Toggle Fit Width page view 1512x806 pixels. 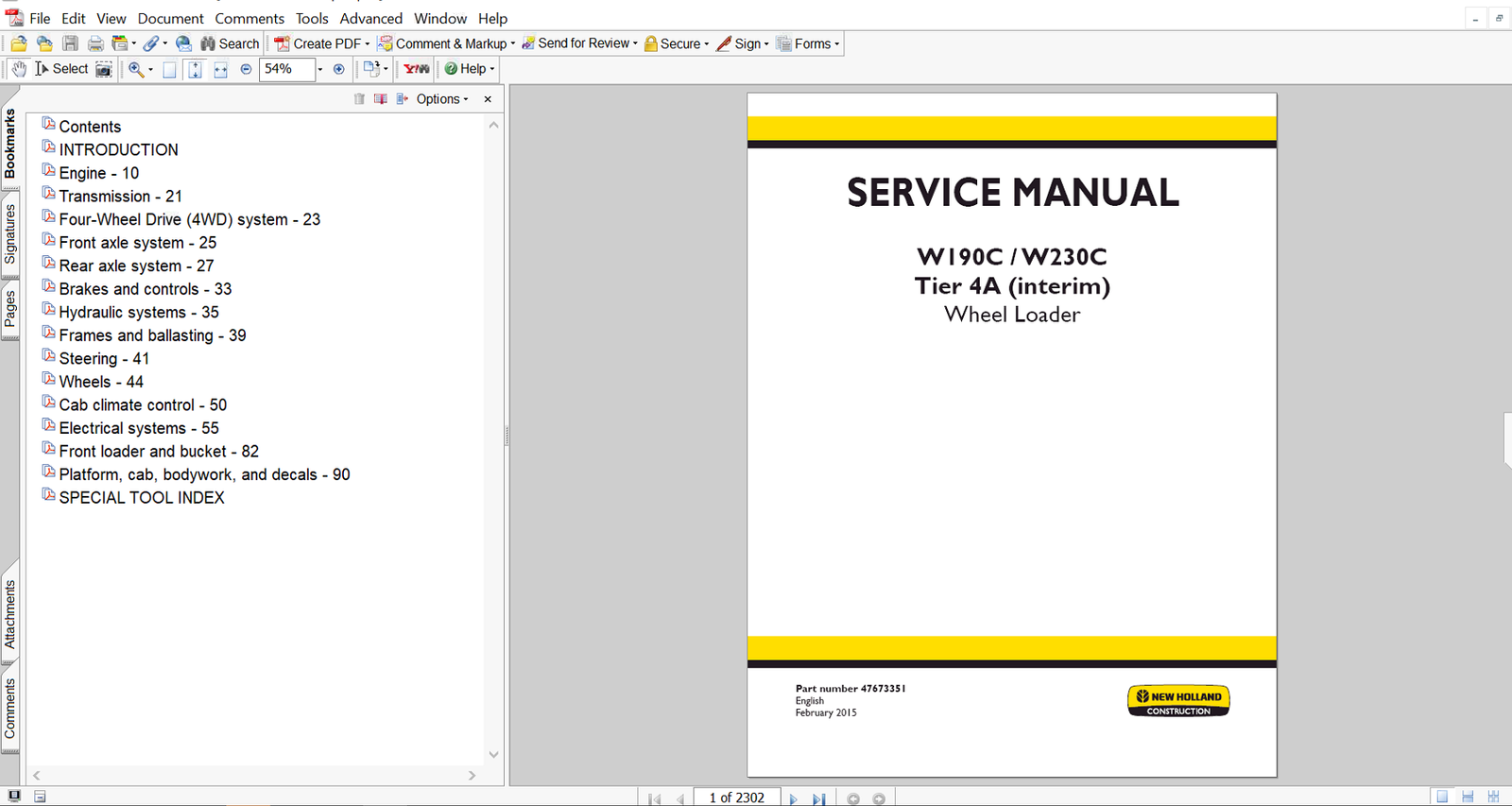tap(220, 69)
